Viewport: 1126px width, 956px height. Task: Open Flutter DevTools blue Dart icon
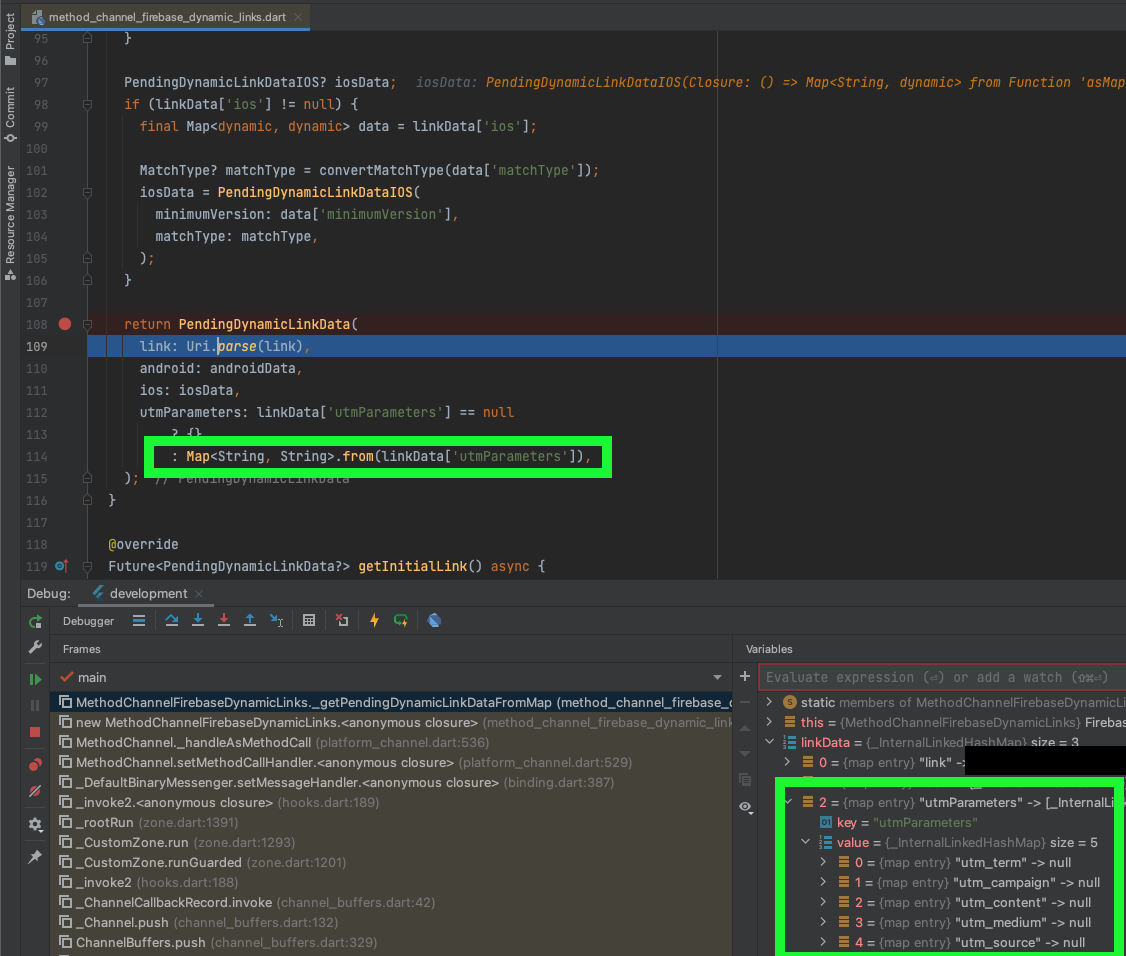pos(434,621)
